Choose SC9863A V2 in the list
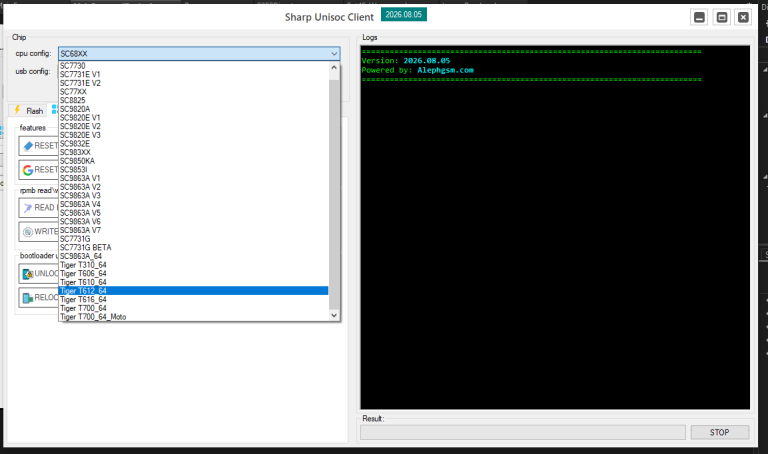768x454 pixels. tap(193, 187)
